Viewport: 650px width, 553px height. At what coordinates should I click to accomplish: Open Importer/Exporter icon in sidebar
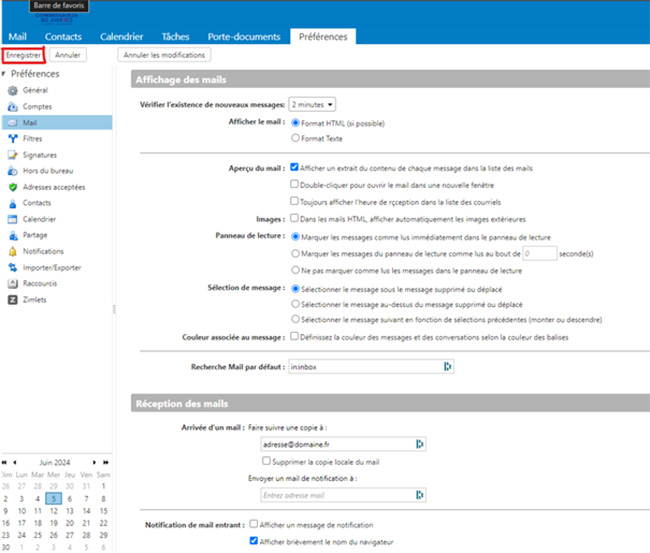coord(13,267)
